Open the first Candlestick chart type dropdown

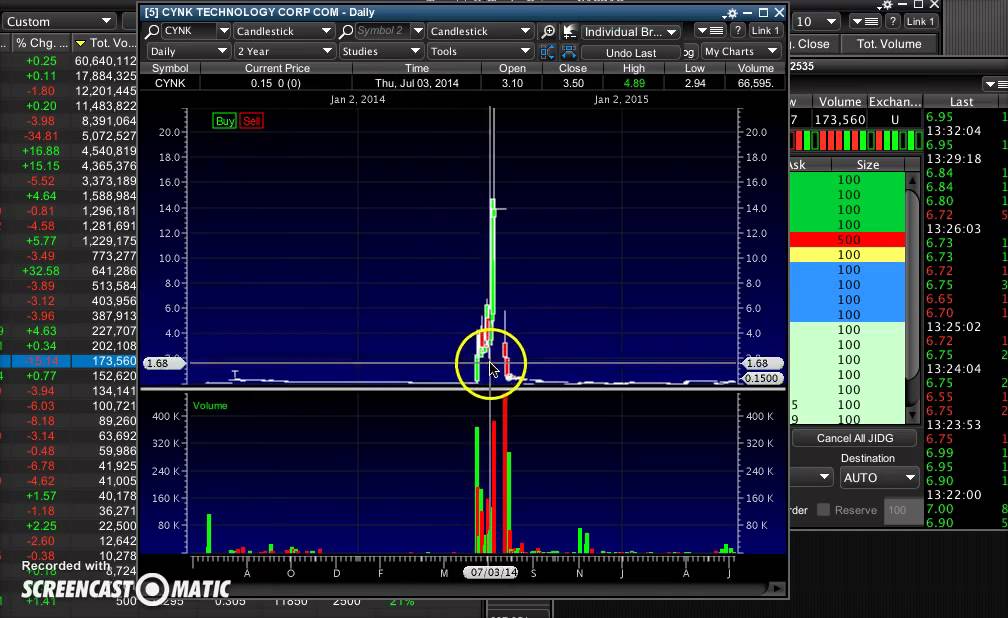[x=283, y=31]
